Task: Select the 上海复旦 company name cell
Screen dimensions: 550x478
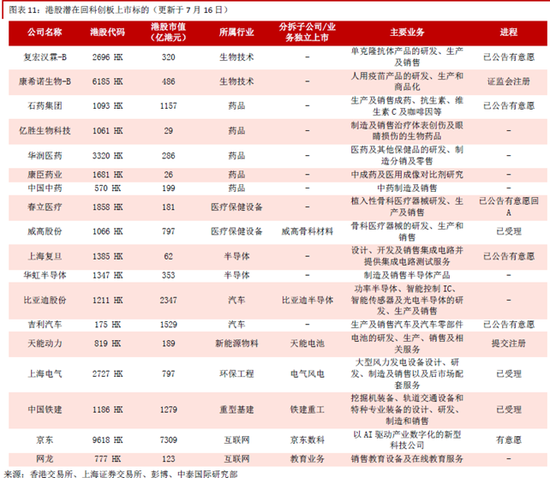Action: [x=45, y=256]
